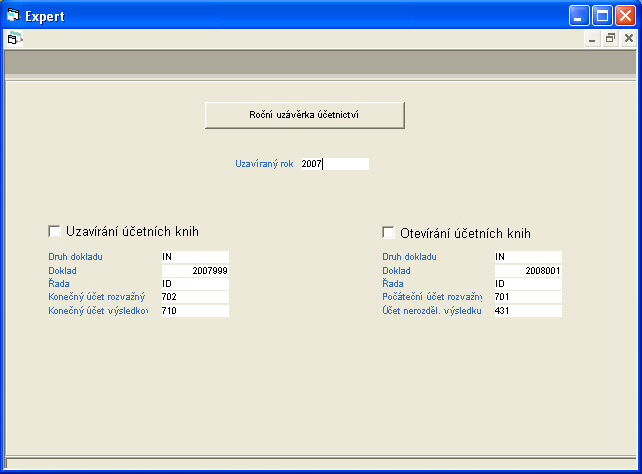Select Řada field under Otevírání section
Screen dimensions: 642x474
(527, 284)
